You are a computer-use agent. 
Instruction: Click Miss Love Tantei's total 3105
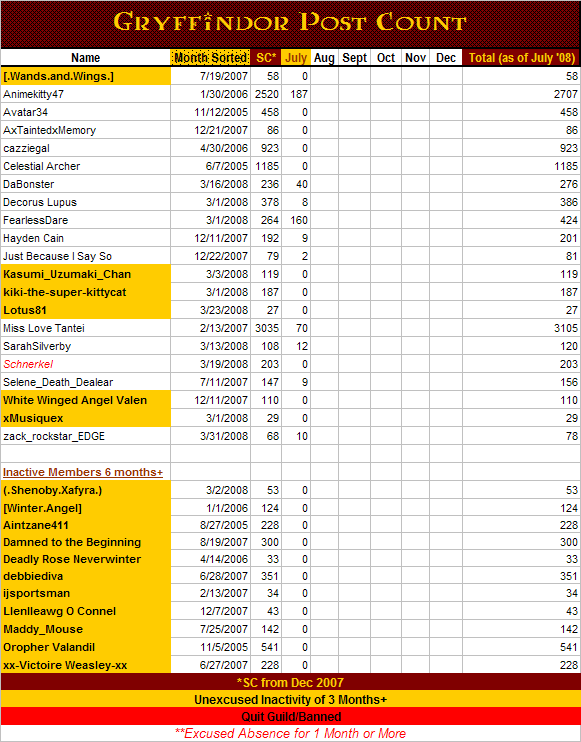click(x=521, y=328)
